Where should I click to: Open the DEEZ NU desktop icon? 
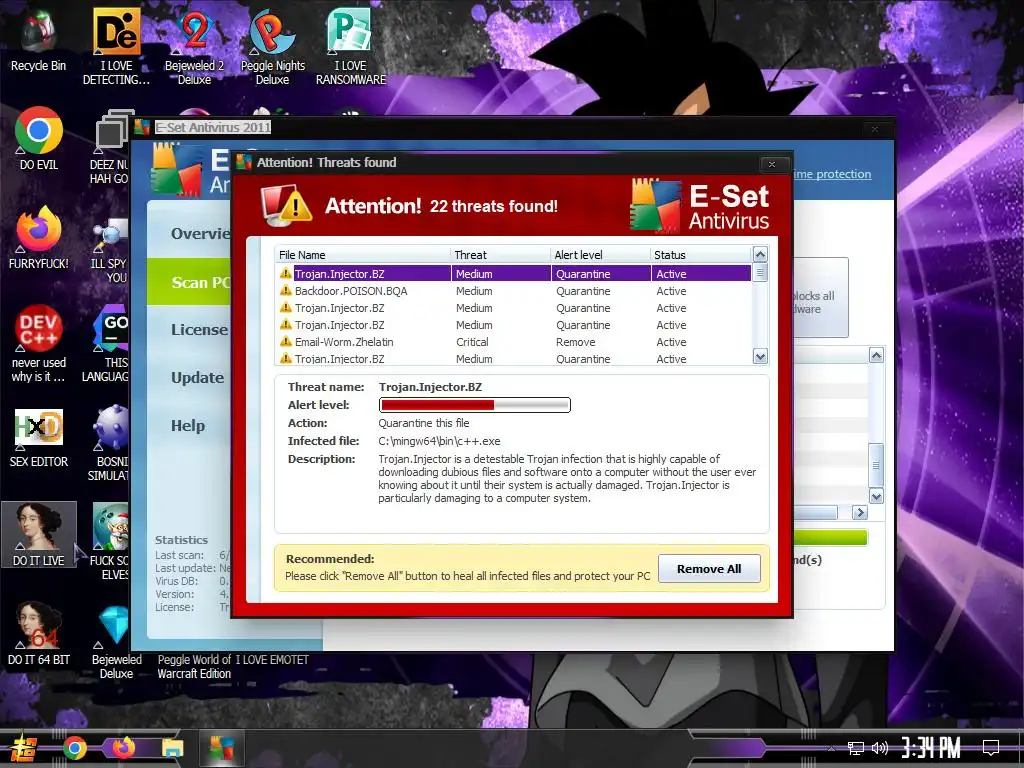[111, 145]
